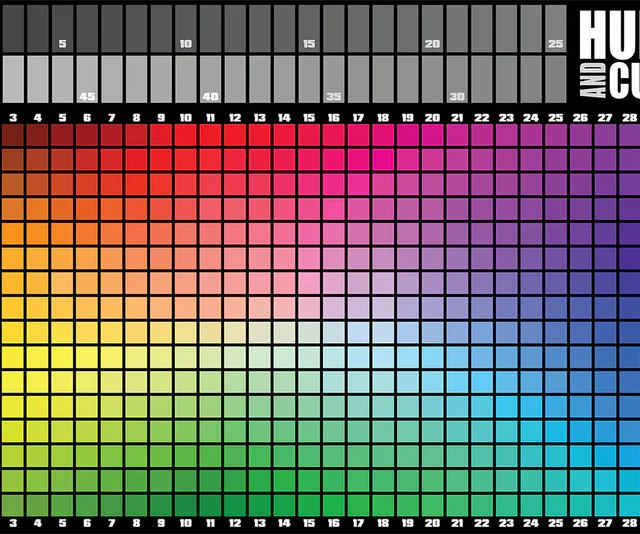Click column number 22 below the color grid

[x=482, y=523]
